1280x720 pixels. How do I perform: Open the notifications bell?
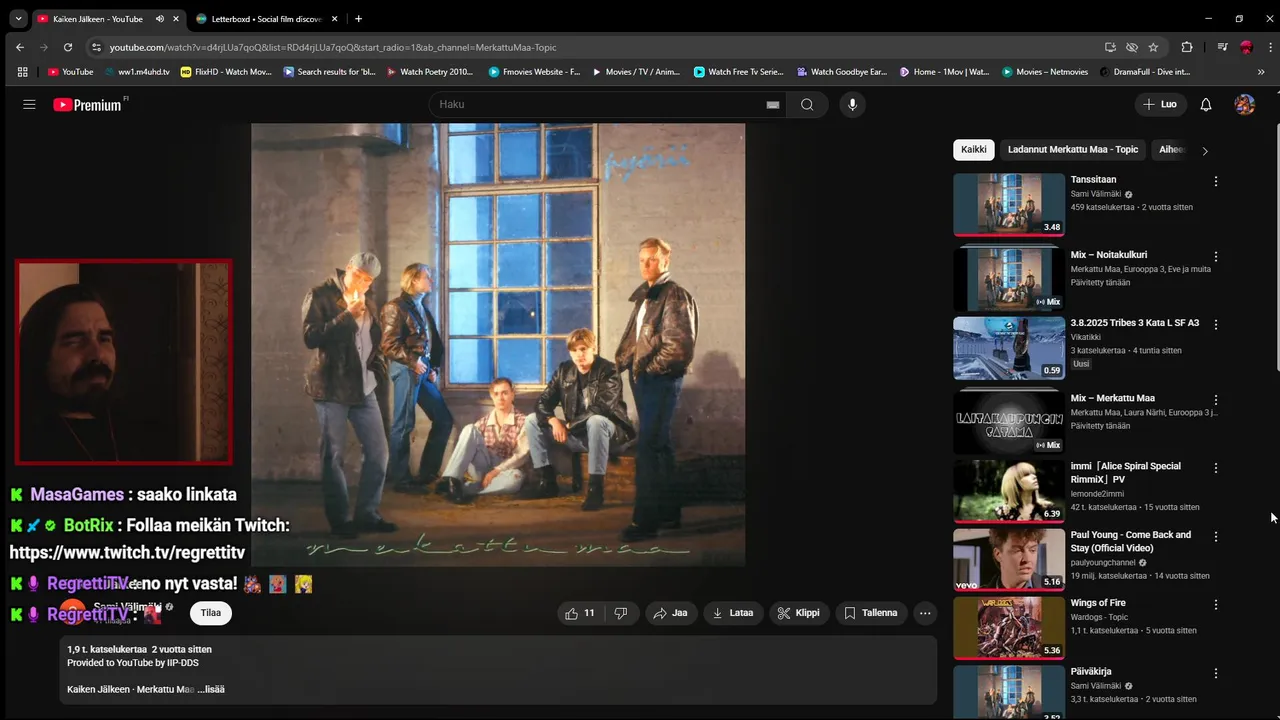[x=1206, y=104]
